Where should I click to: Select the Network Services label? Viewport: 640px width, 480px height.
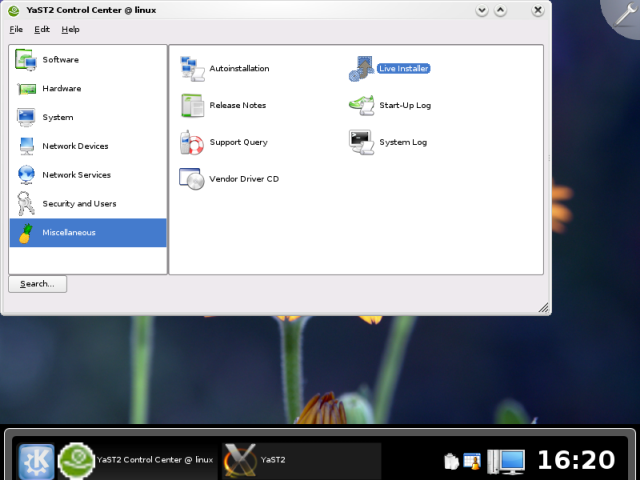click(x=76, y=175)
